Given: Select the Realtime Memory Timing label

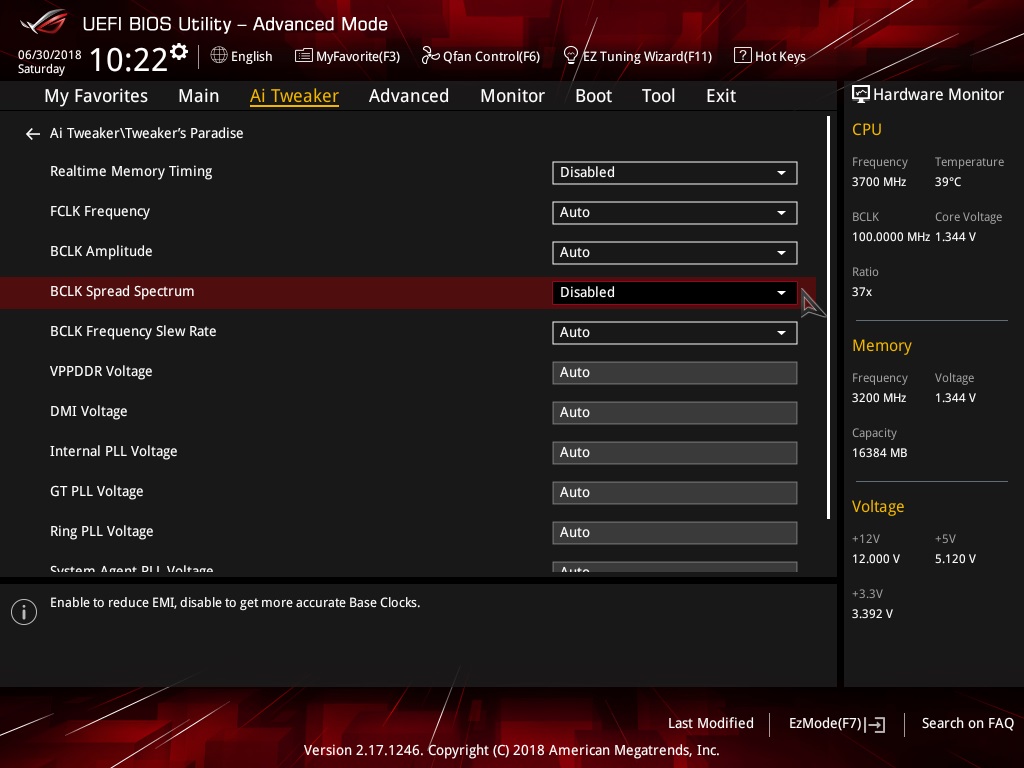Looking at the screenshot, I should [x=131, y=171].
